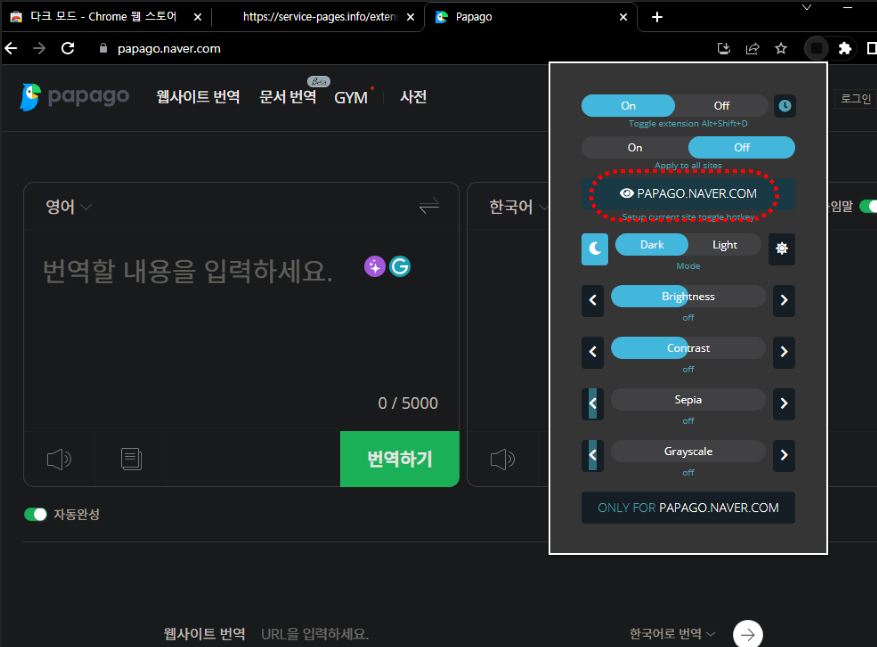Viewport: 877px width, 647px height.
Task: Play source text audio speaker icon
Action: (x=59, y=459)
